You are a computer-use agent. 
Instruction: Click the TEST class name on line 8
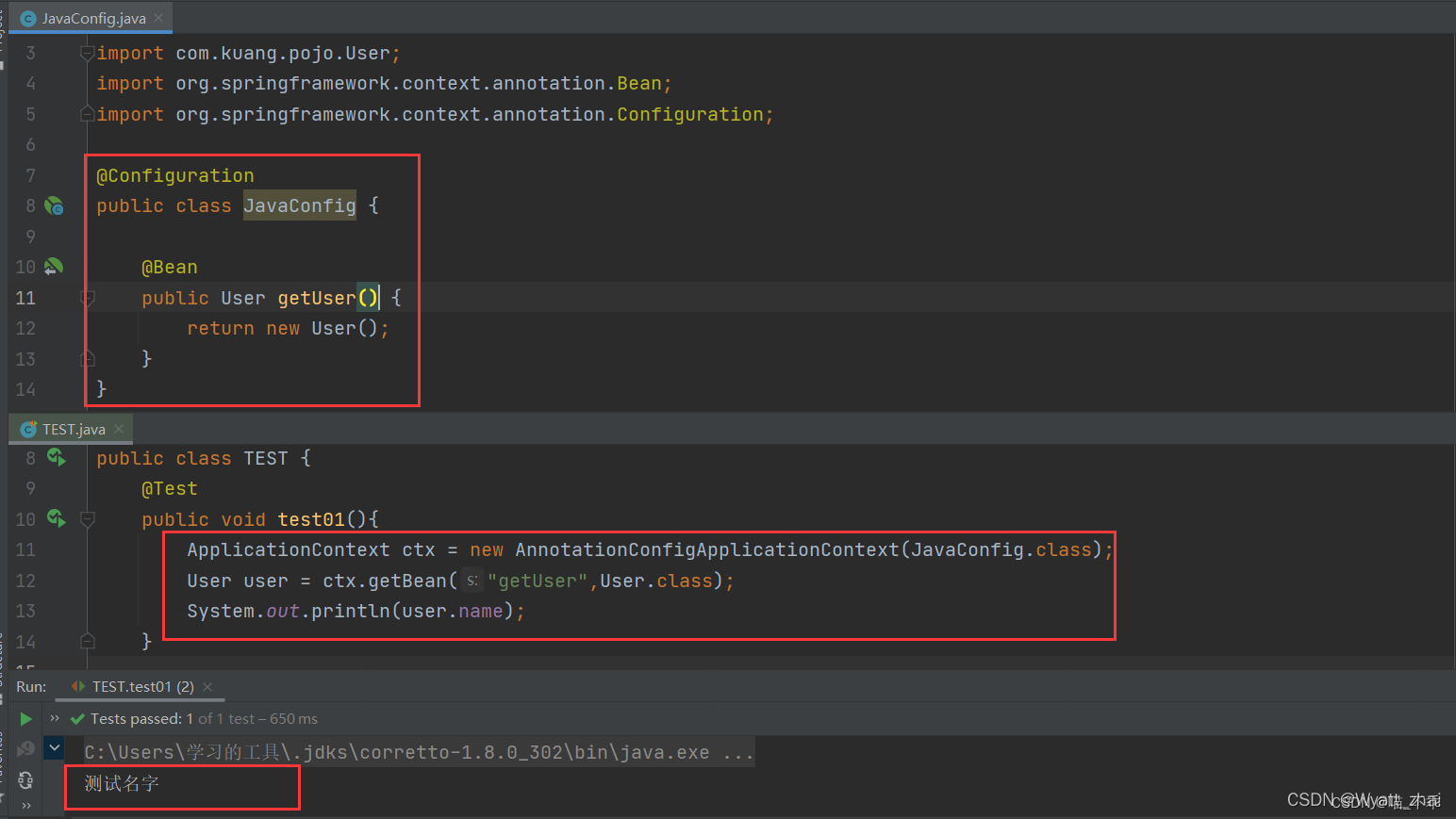[266, 458]
